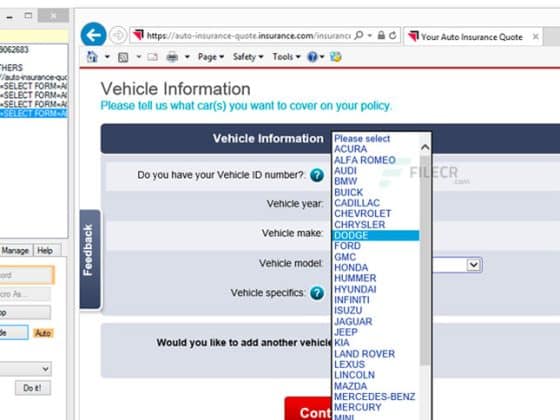Click the blue Help question icon in command bar
560x420 pixels.
(x=312, y=57)
